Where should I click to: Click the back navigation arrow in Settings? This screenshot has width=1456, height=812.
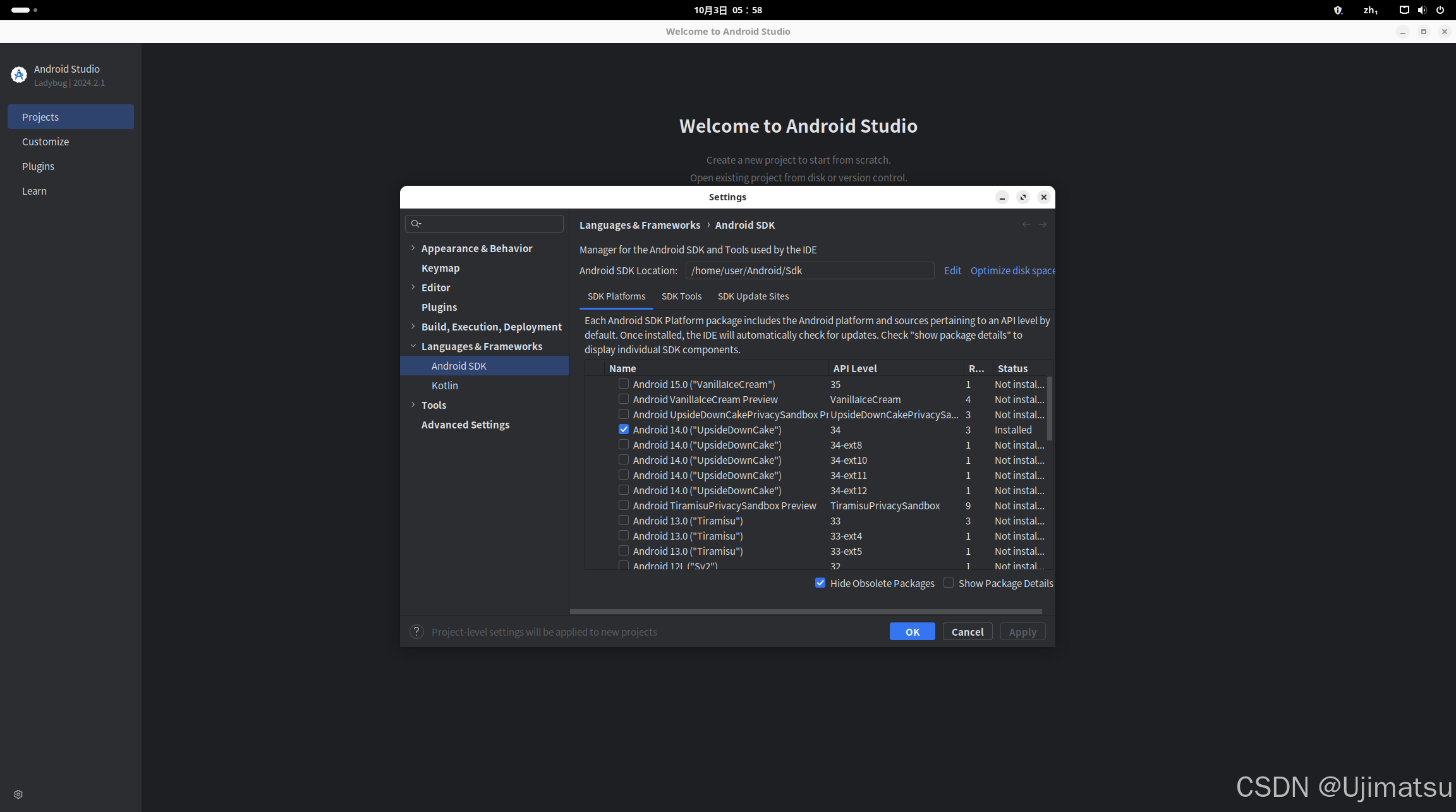[1026, 225]
